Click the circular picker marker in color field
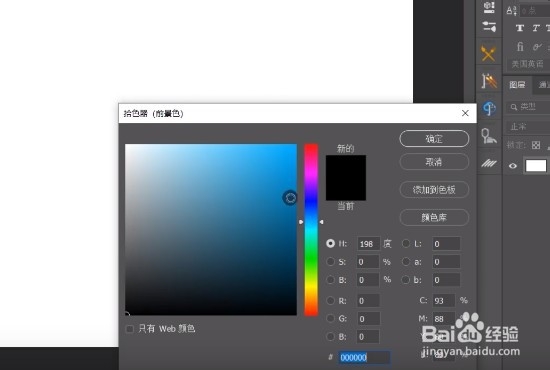This screenshot has height=370, width=550. [x=290, y=198]
